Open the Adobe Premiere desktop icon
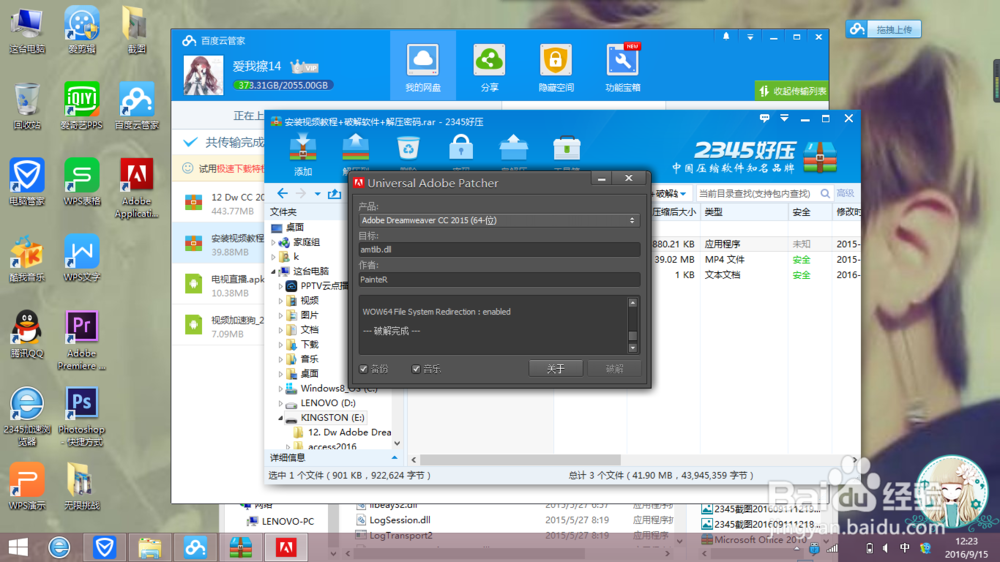The image size is (1000, 562). [82, 340]
